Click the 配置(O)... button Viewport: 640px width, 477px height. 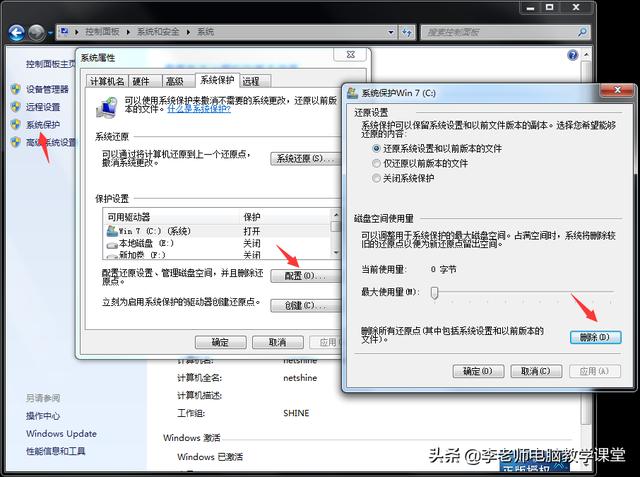[305, 276]
